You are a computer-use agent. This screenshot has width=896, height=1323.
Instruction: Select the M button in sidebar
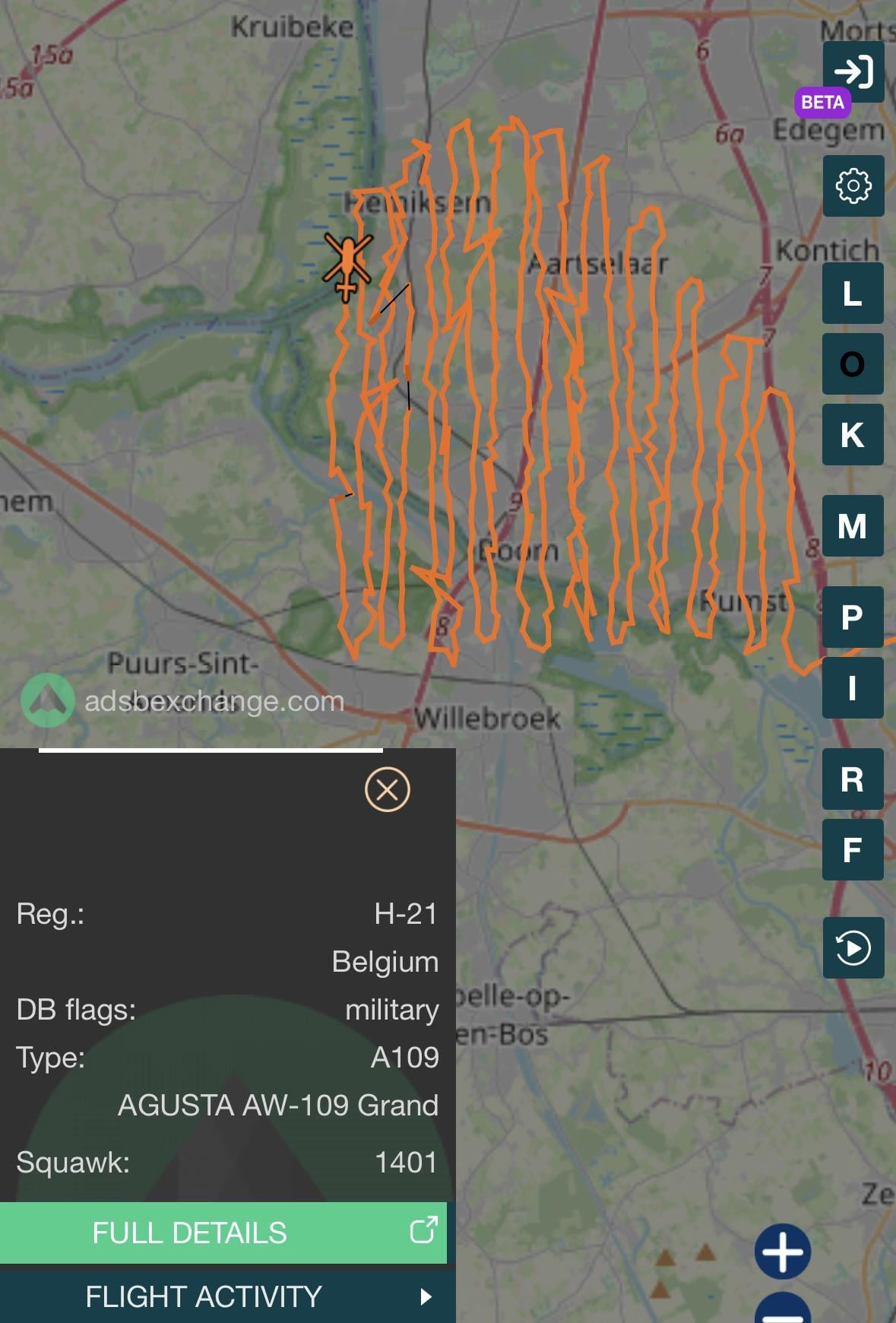853,525
